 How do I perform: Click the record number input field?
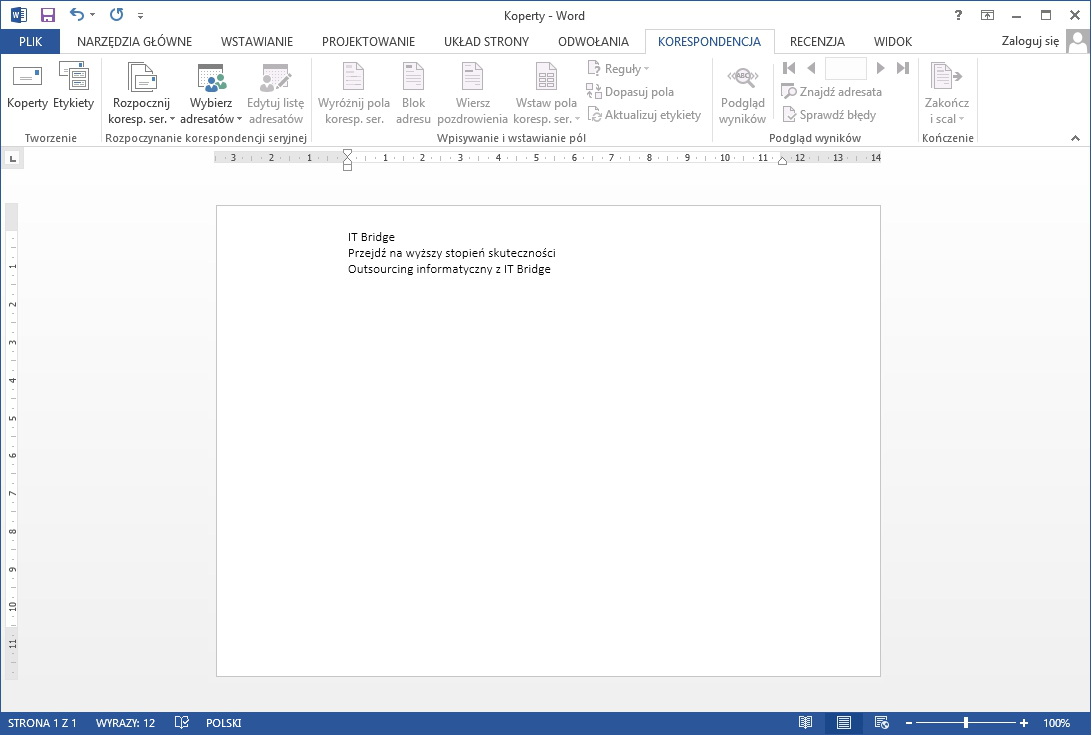point(845,68)
